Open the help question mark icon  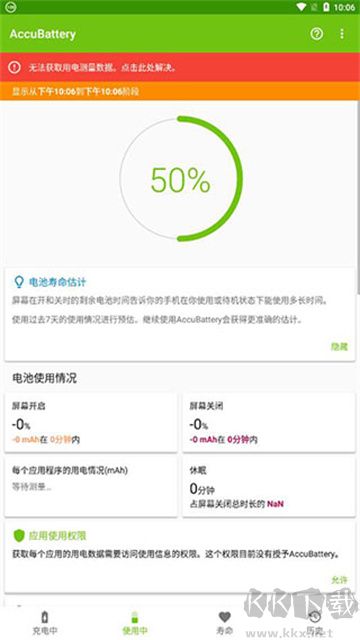pos(316,34)
